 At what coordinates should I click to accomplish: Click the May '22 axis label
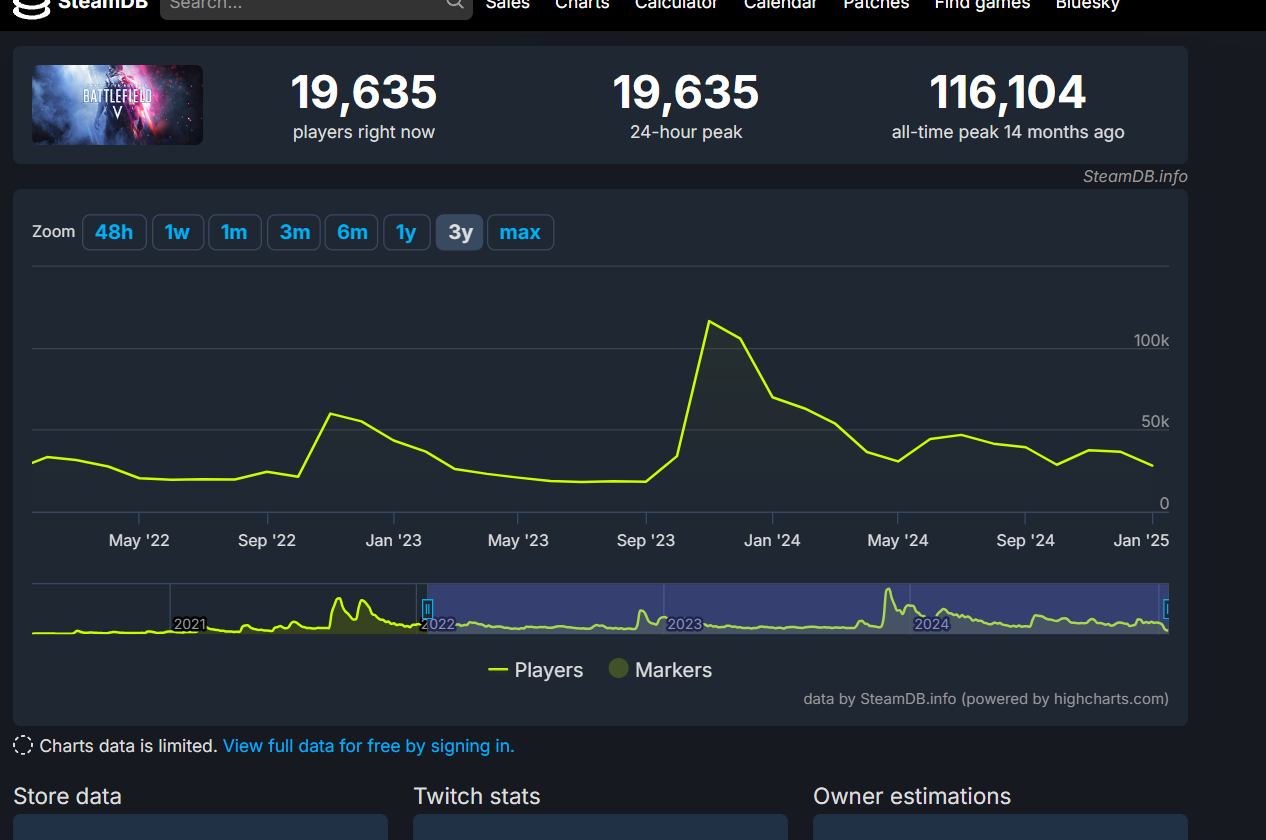139,541
